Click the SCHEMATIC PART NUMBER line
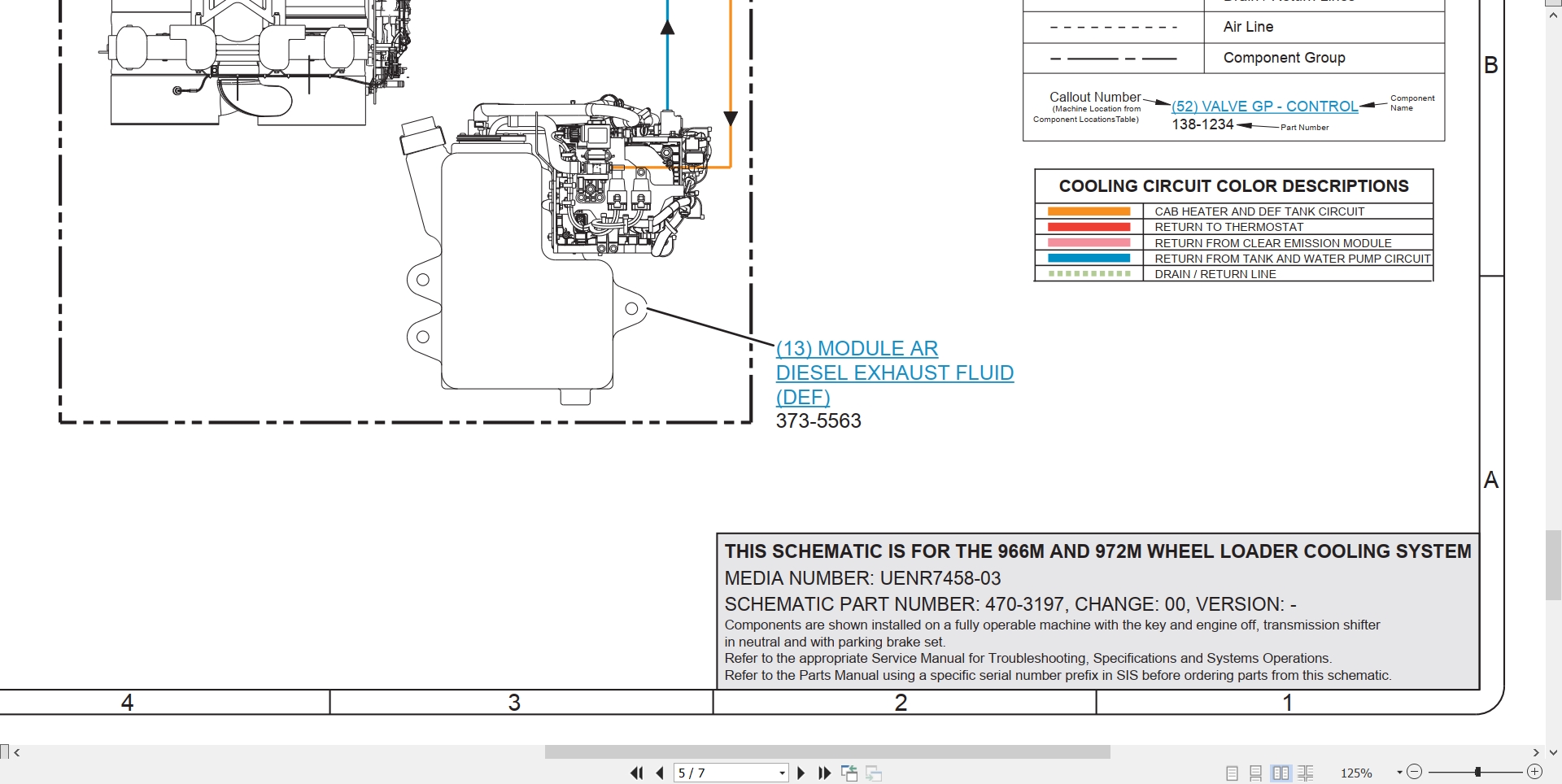 pyautogui.click(x=1010, y=604)
